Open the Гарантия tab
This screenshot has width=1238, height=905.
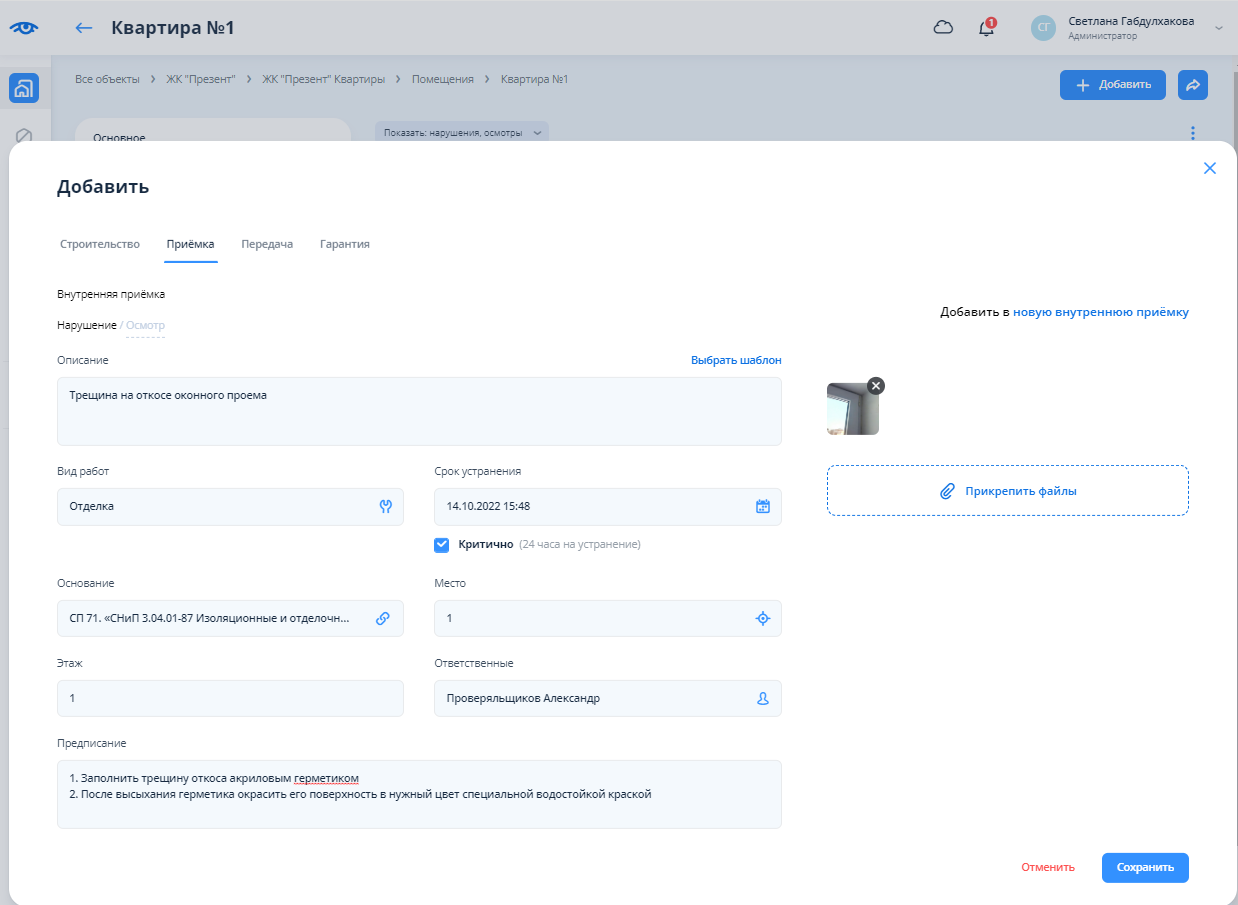pyautogui.click(x=345, y=244)
